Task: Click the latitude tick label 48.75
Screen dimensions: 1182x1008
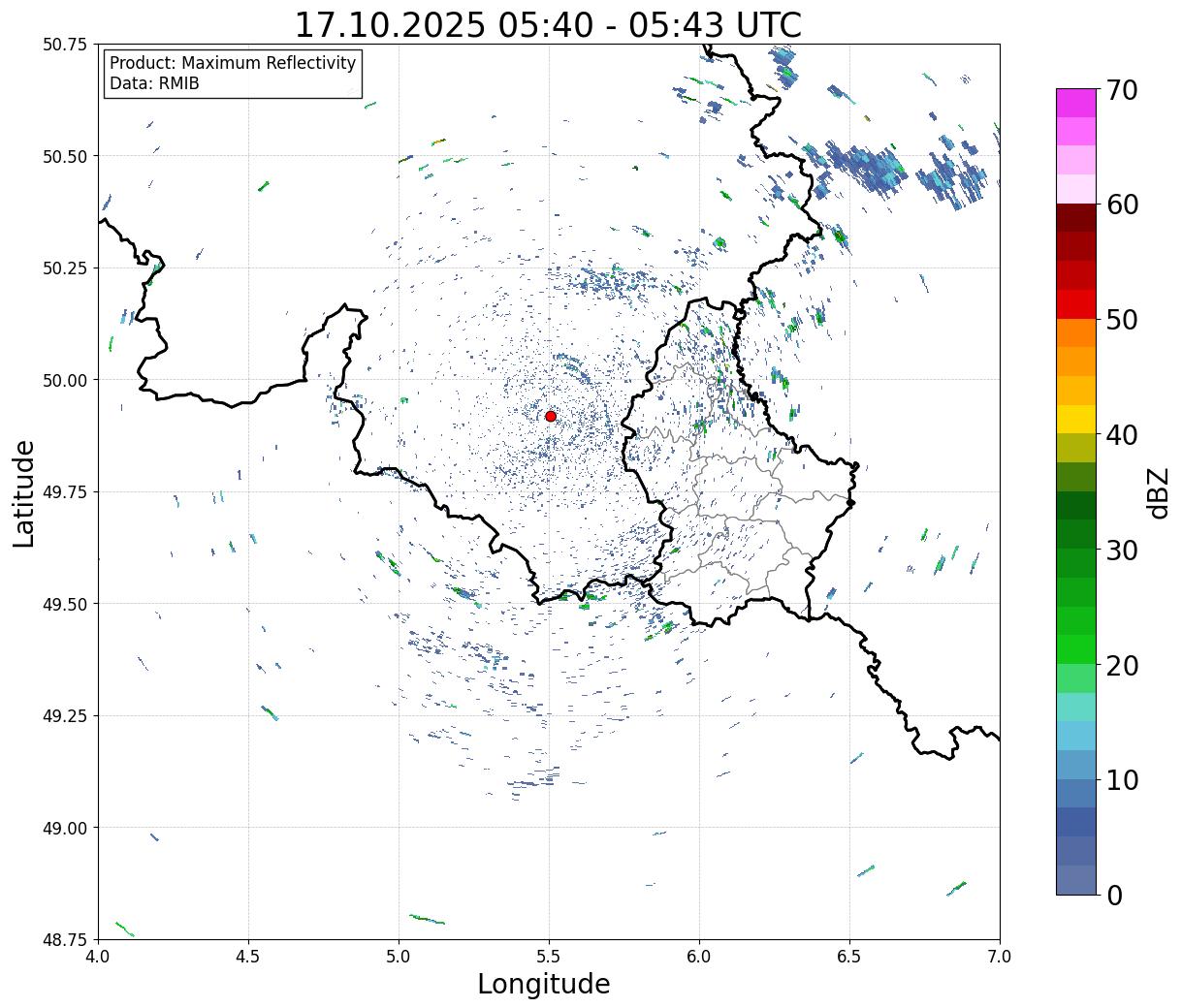Action: pos(65,940)
